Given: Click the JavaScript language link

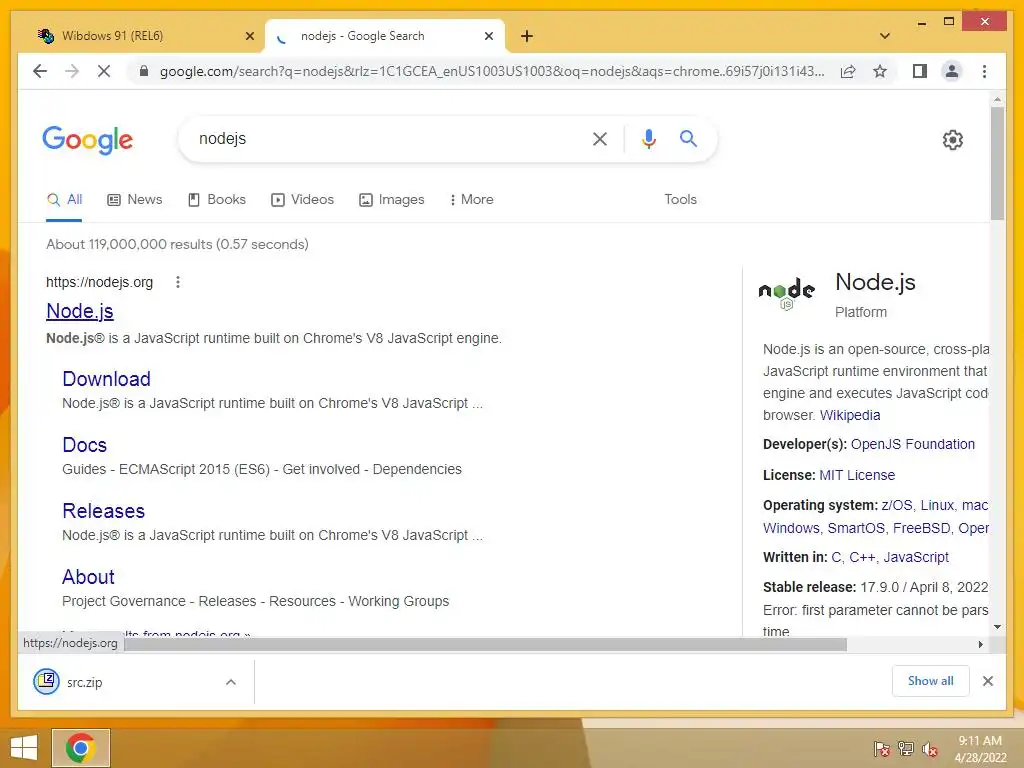Looking at the screenshot, I should [916, 558].
